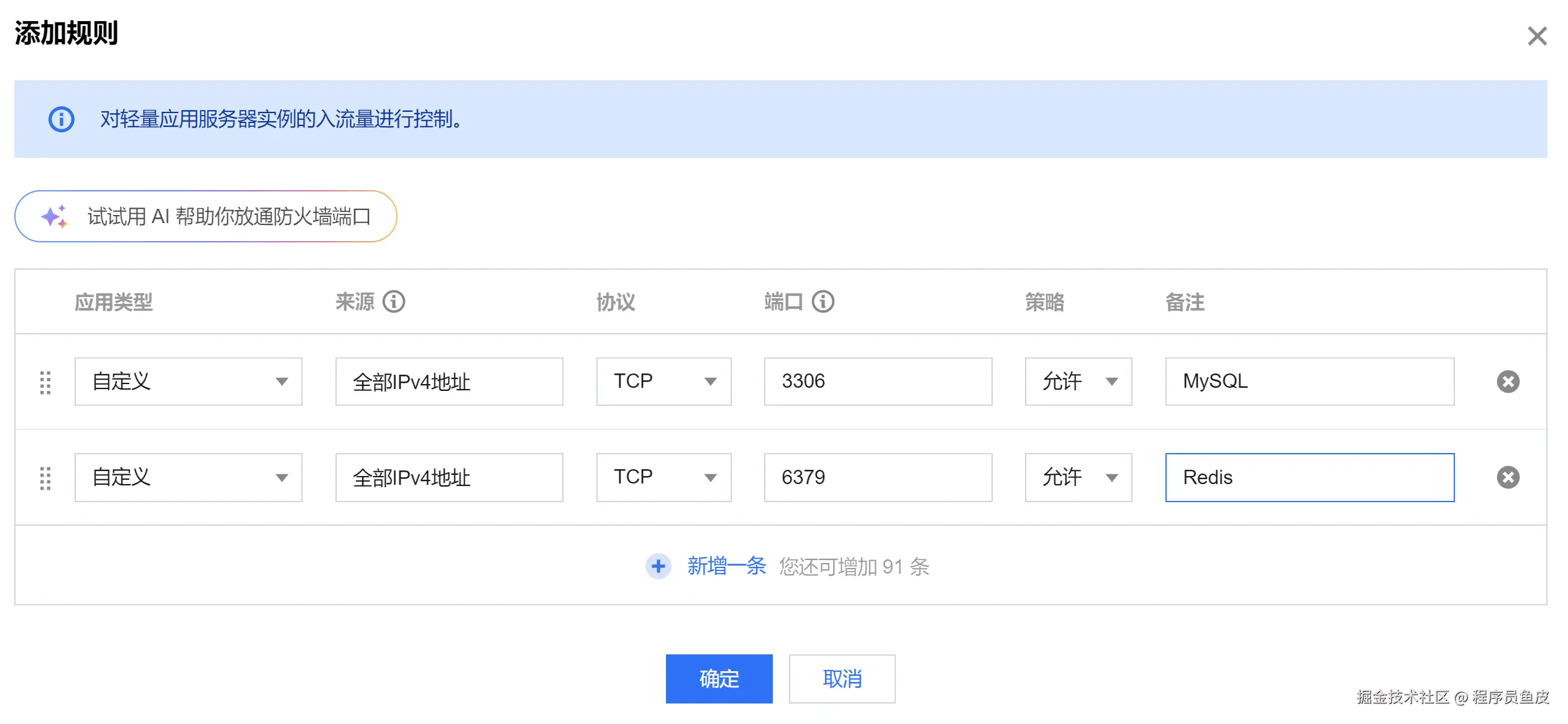Click the 来源 field in the Redis row

(x=449, y=477)
